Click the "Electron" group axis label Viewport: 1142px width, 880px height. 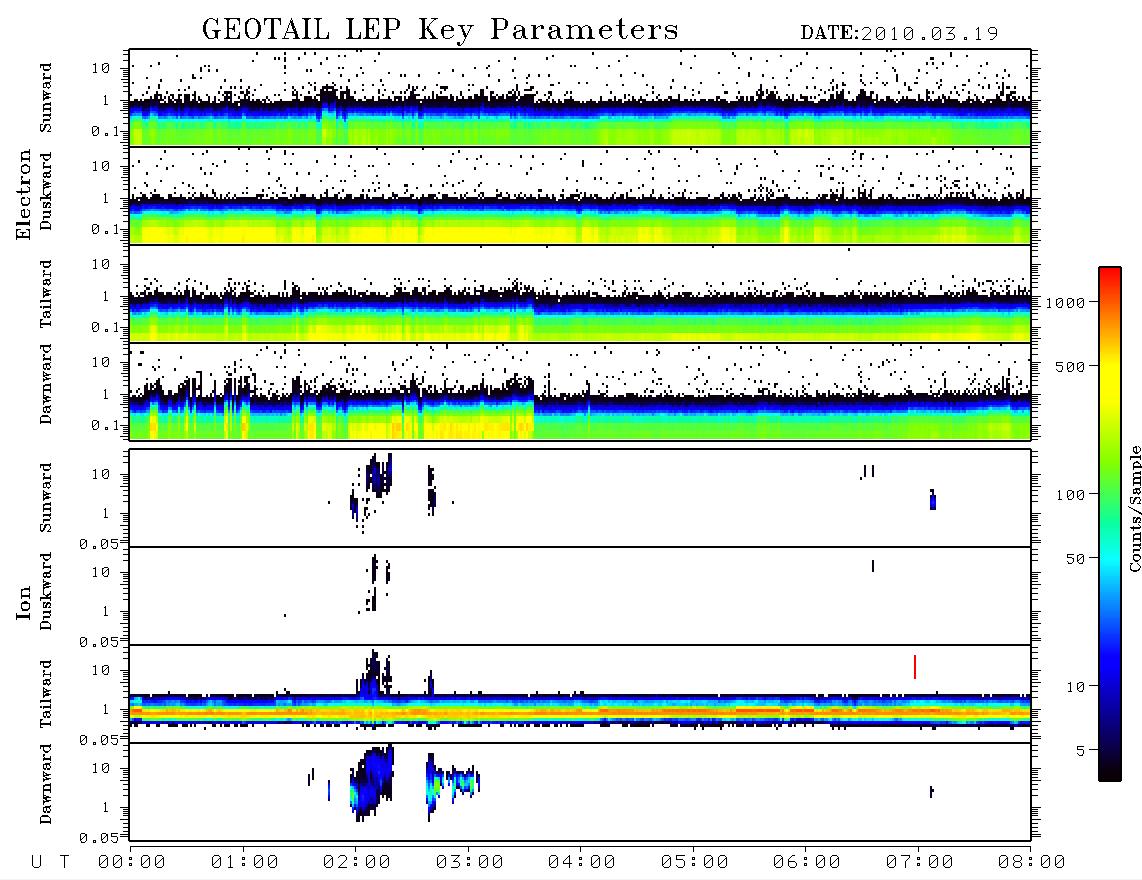tap(23, 194)
